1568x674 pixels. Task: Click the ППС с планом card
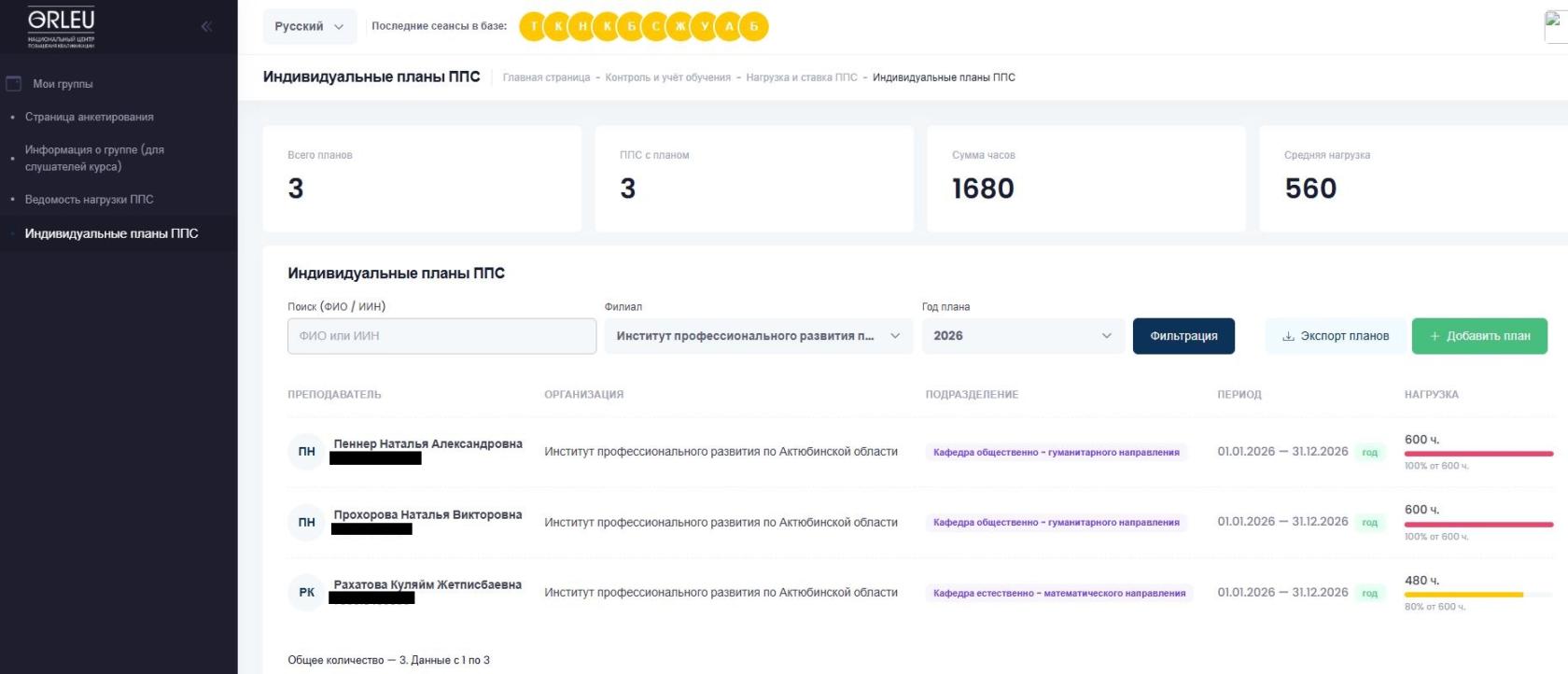[754, 179]
